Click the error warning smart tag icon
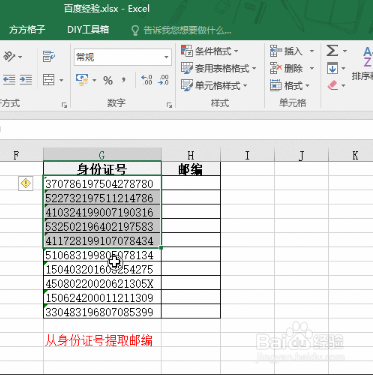 pyautogui.click(x=26, y=183)
